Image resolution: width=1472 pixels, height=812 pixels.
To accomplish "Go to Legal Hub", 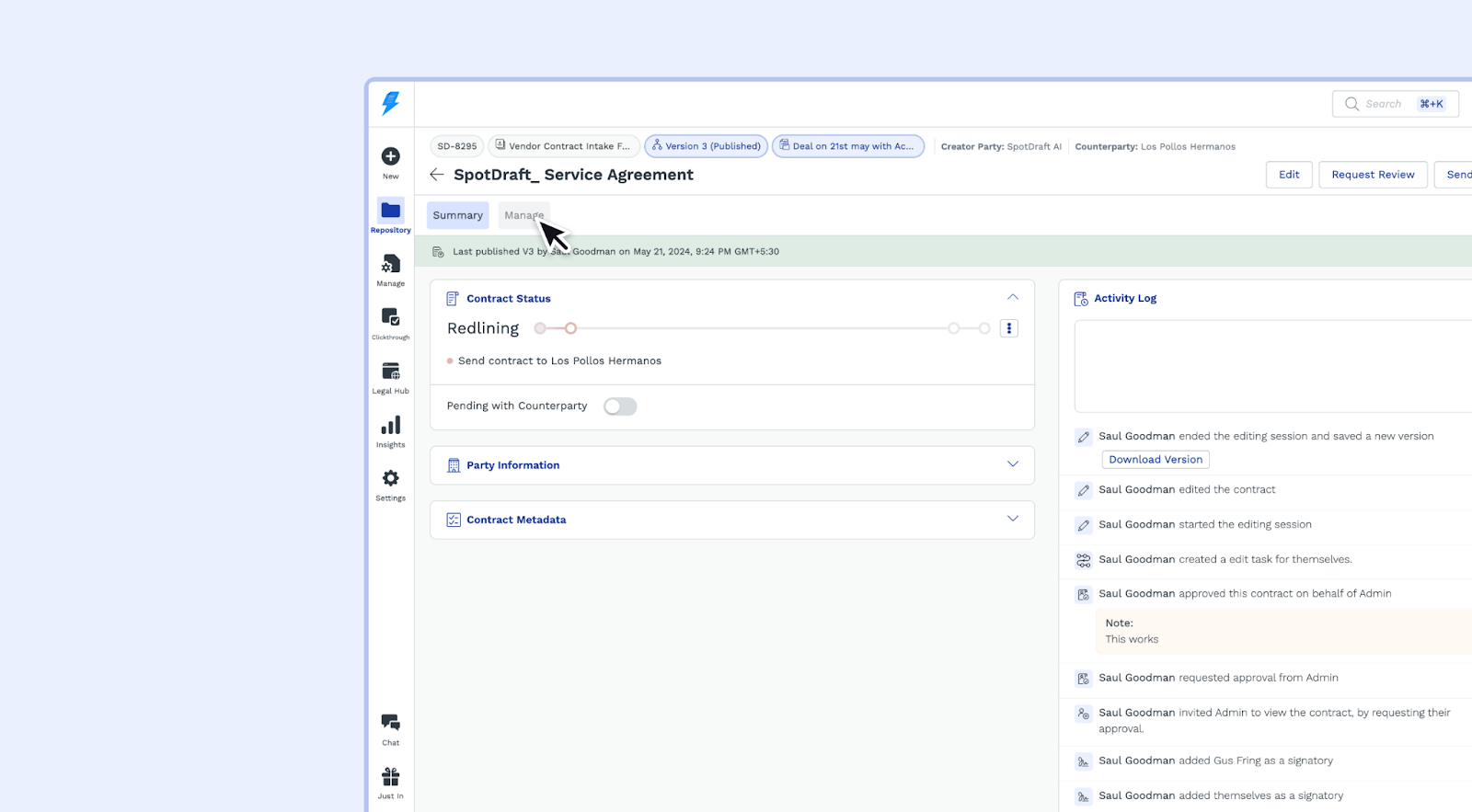I will 390,372.
